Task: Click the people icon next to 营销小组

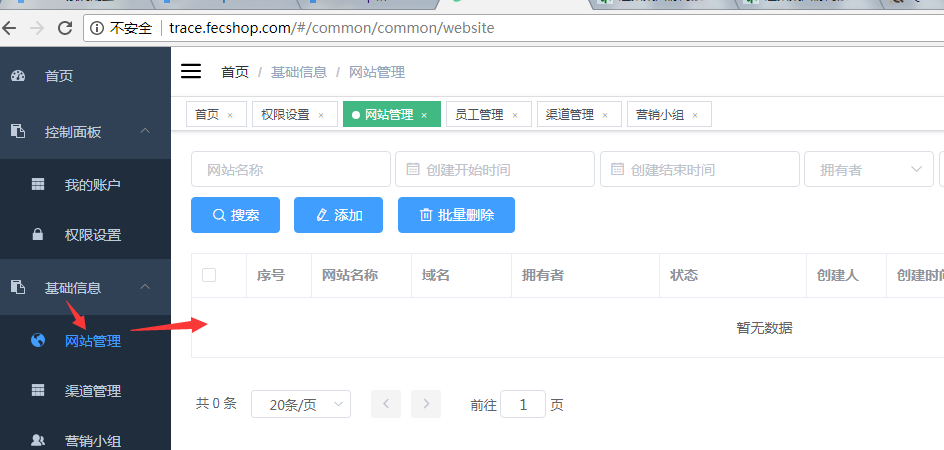Action: pos(38,440)
